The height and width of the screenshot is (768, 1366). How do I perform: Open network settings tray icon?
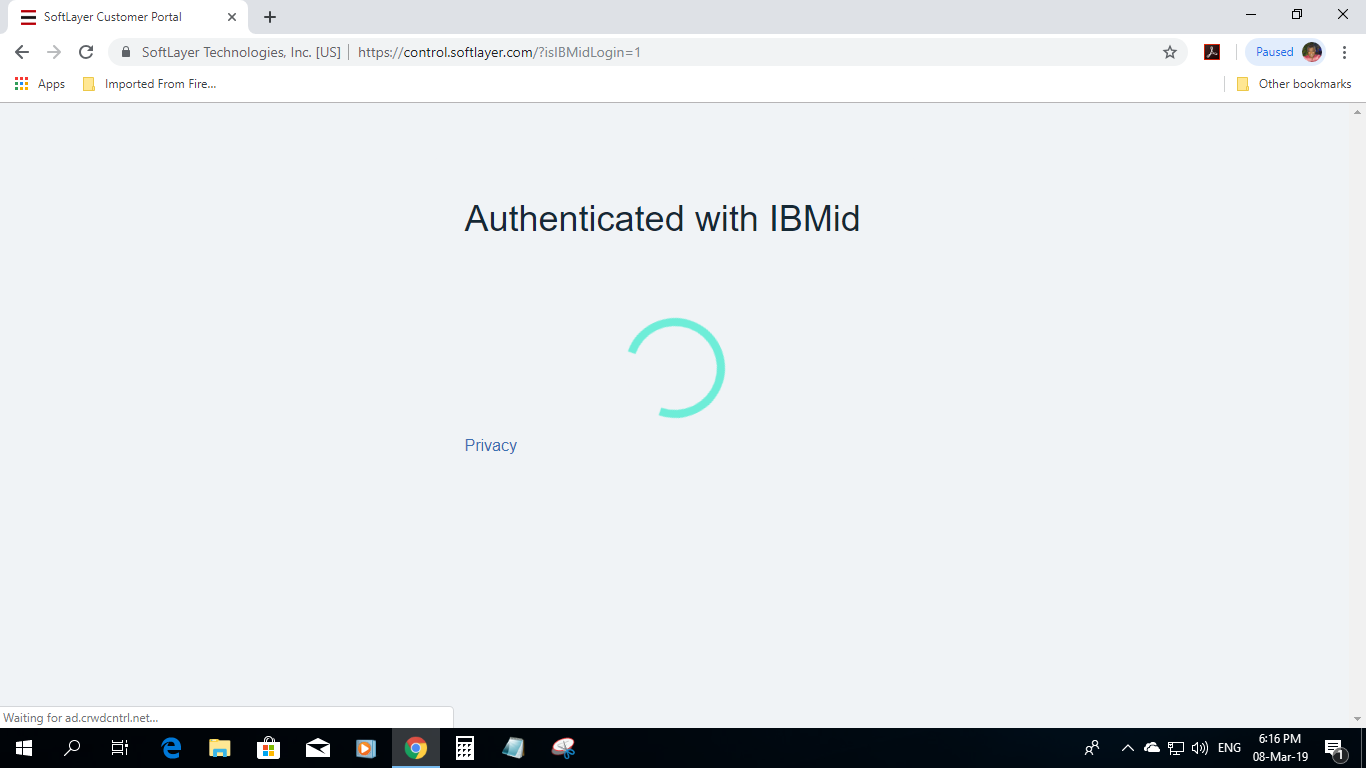(x=1176, y=748)
